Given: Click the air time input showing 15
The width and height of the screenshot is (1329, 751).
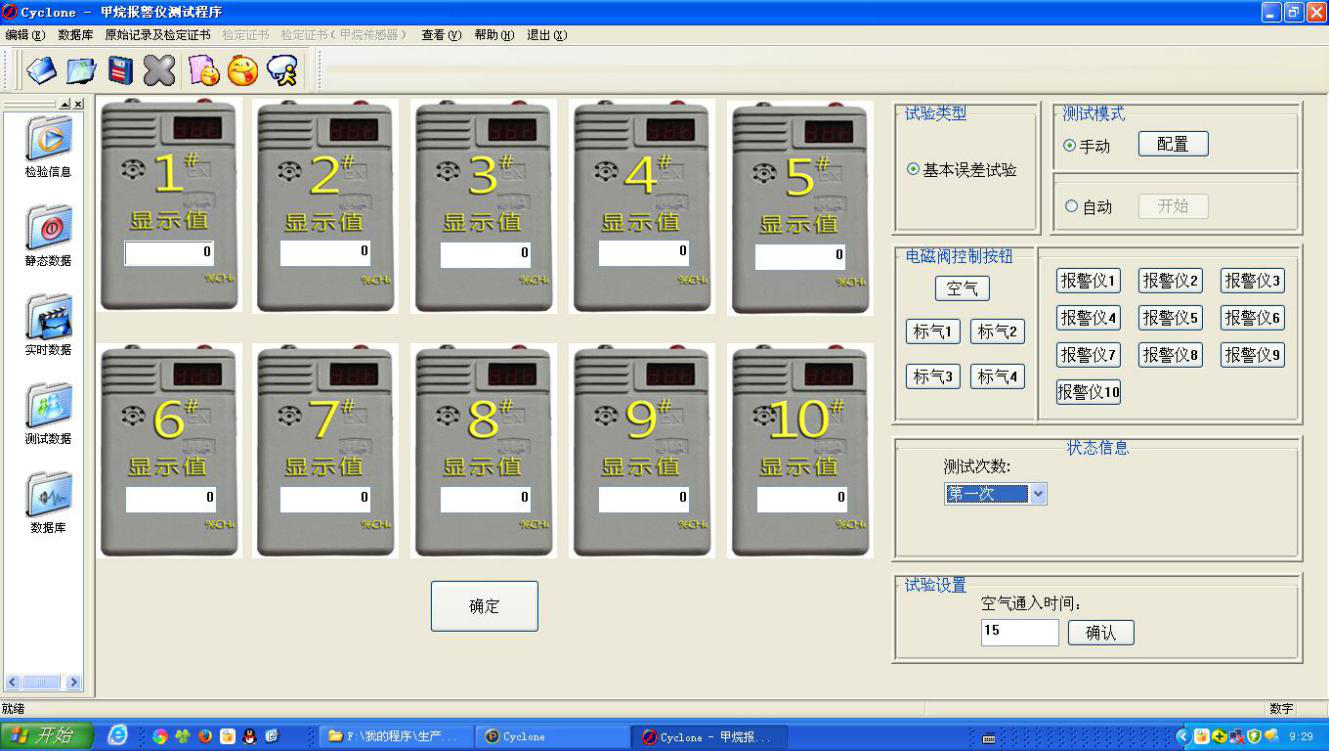Looking at the screenshot, I should pos(1019,632).
